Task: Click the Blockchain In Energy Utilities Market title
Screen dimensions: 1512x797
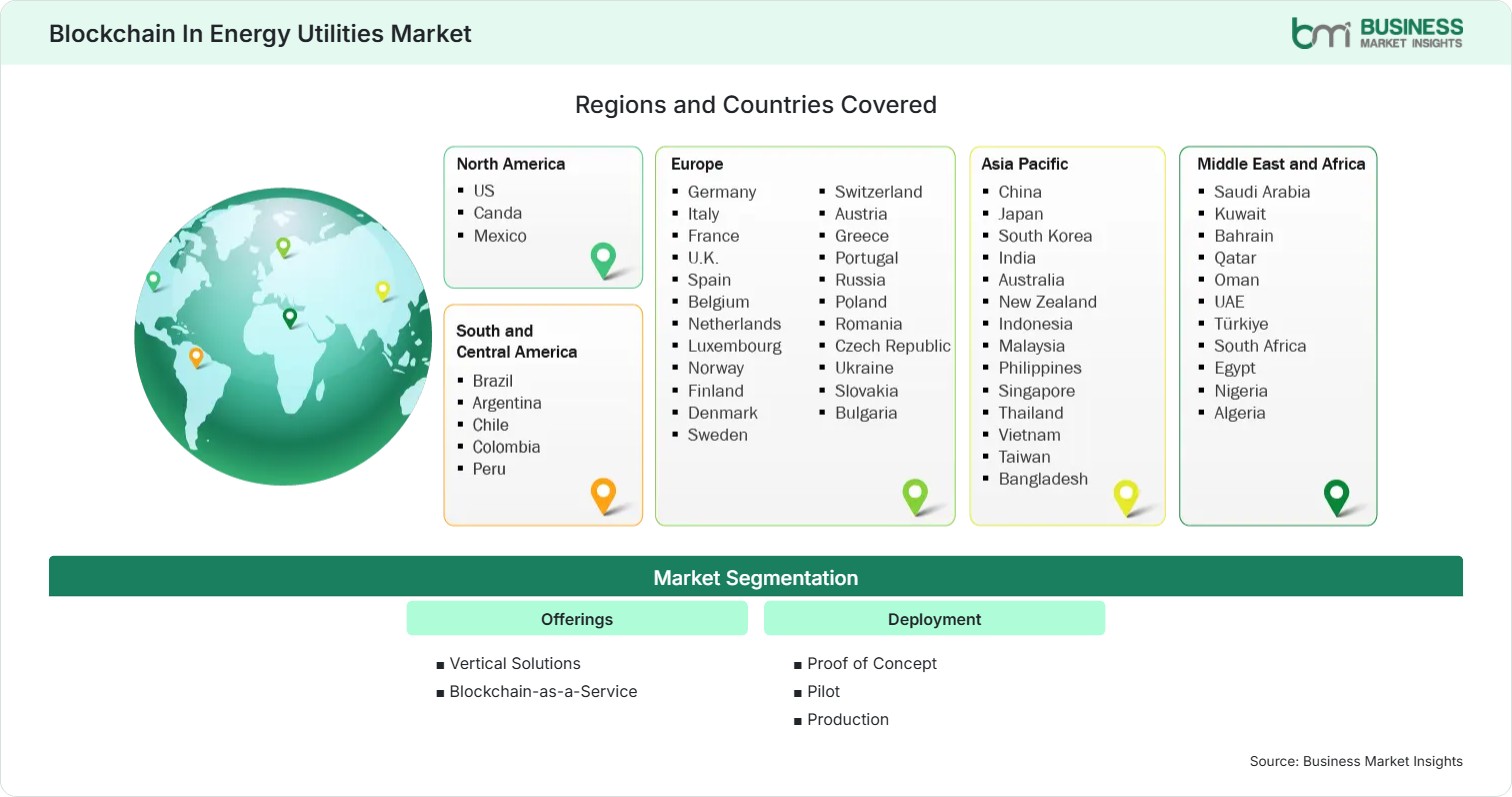Action: tap(260, 33)
